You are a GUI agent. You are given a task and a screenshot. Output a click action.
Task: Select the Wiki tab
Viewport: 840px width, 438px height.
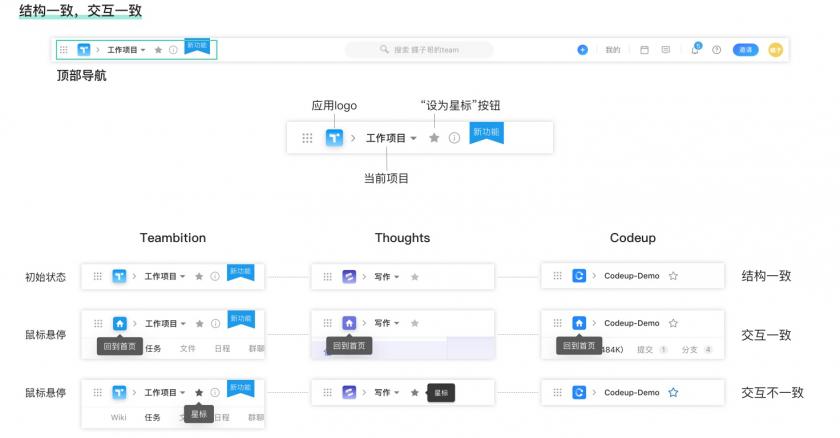coord(118,417)
